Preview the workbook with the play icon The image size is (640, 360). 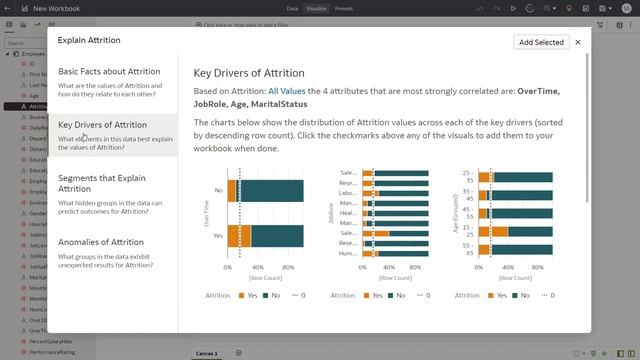pyautogui.click(x=513, y=9)
